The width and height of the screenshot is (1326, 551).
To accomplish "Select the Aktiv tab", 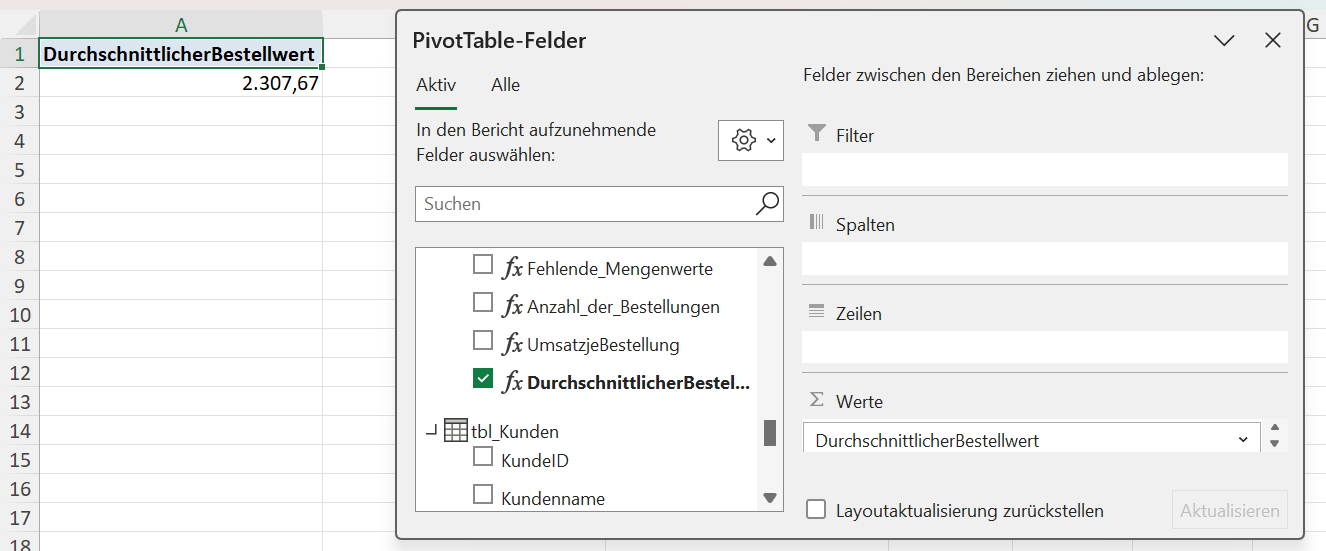I will pos(436,85).
